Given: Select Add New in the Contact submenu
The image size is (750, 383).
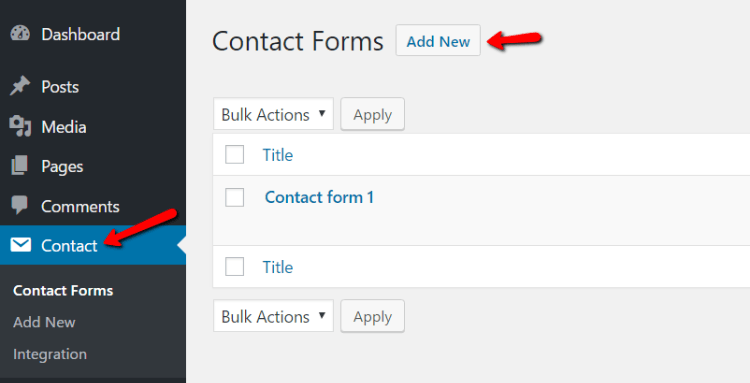Looking at the screenshot, I should pos(44,322).
